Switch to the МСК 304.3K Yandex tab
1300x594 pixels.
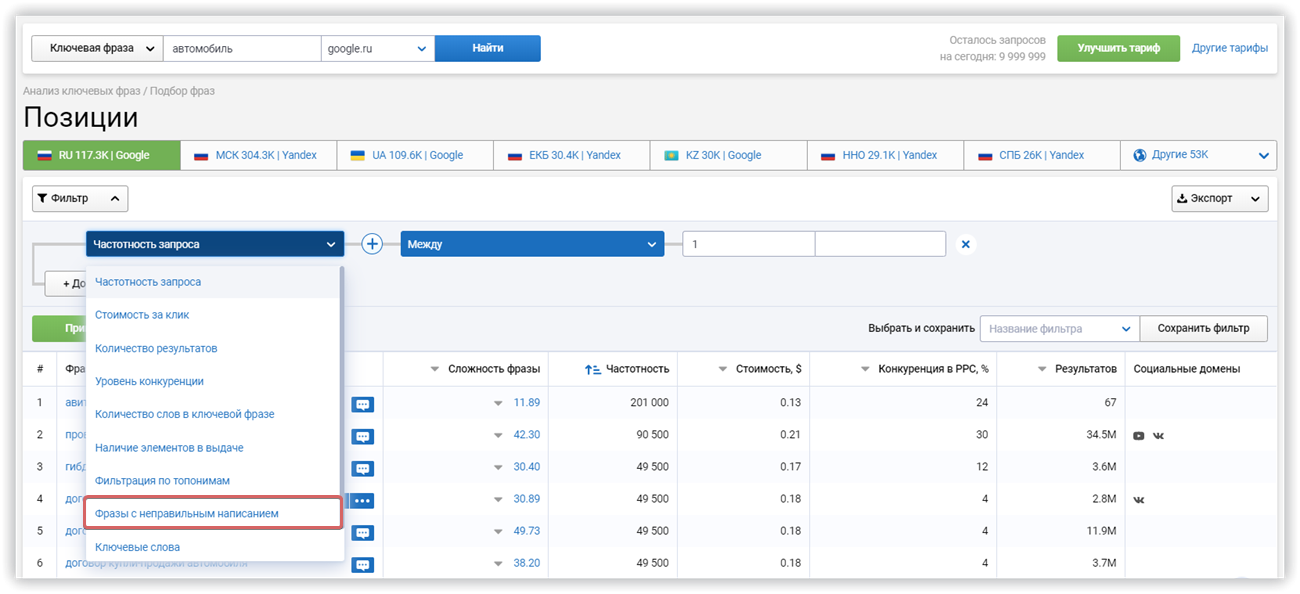[x=259, y=155]
